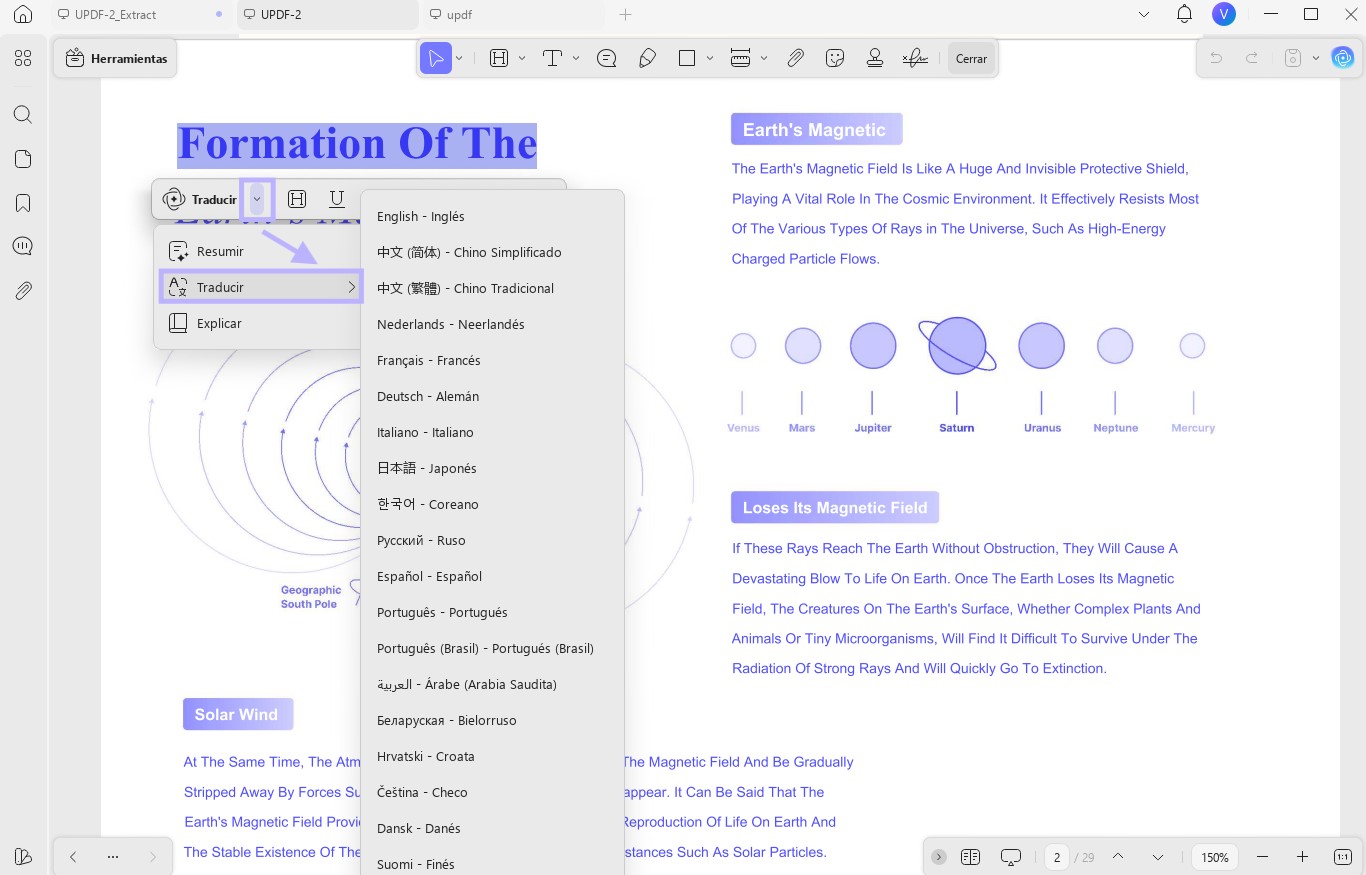This screenshot has height=875, width=1366.
Task: Expand the highlight tool dropdown arrow
Action: (x=522, y=58)
